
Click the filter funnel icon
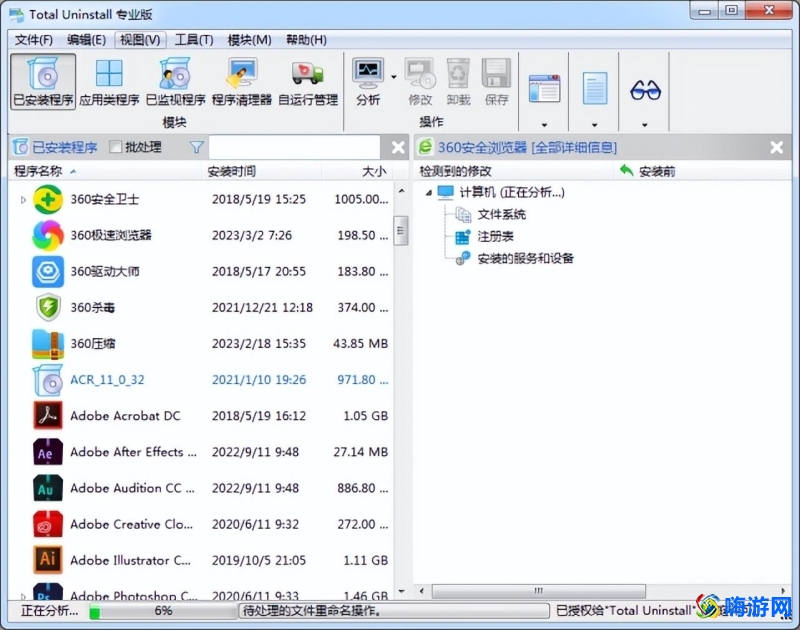(x=196, y=147)
